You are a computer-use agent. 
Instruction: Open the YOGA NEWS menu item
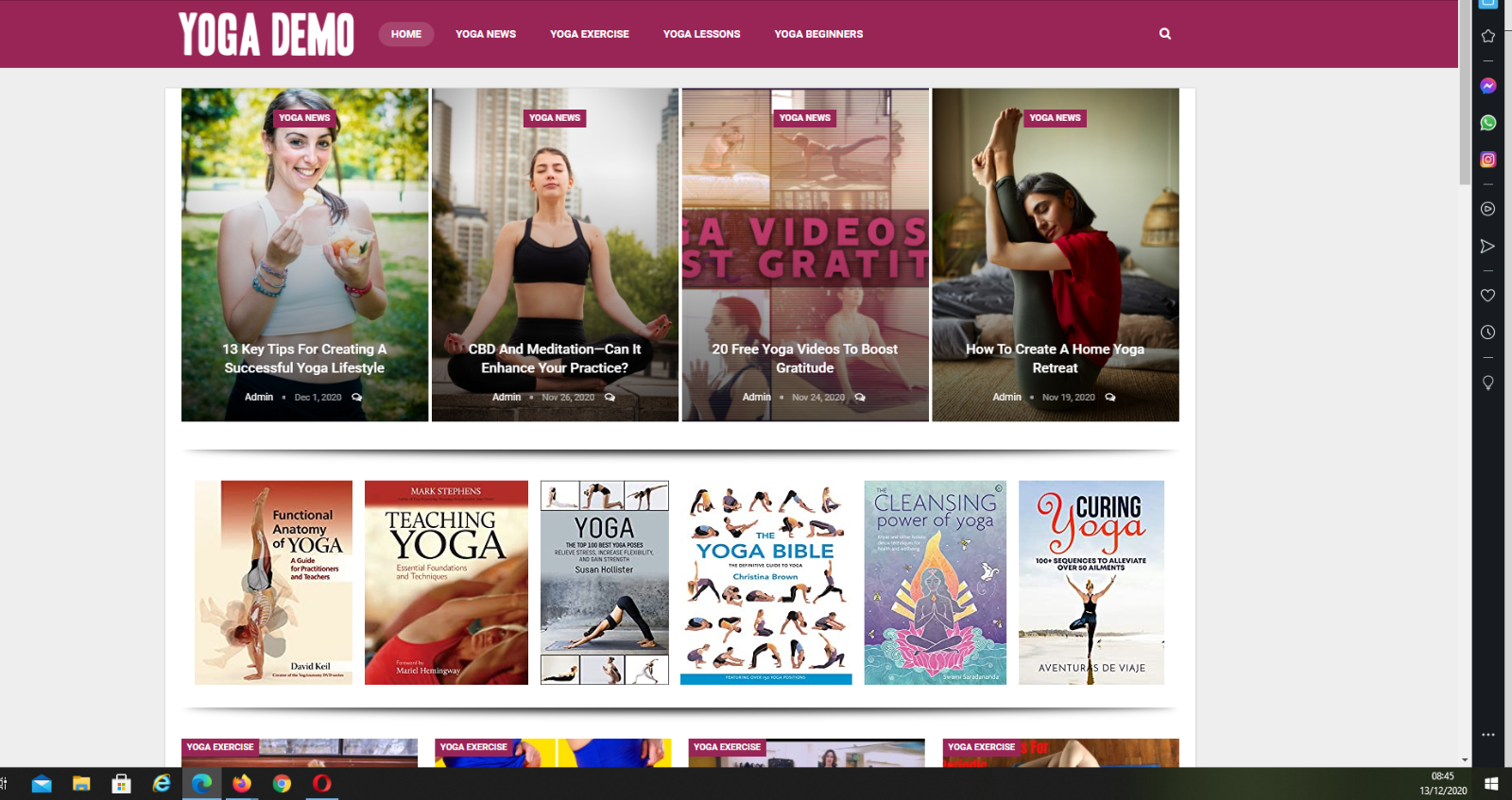click(x=486, y=34)
